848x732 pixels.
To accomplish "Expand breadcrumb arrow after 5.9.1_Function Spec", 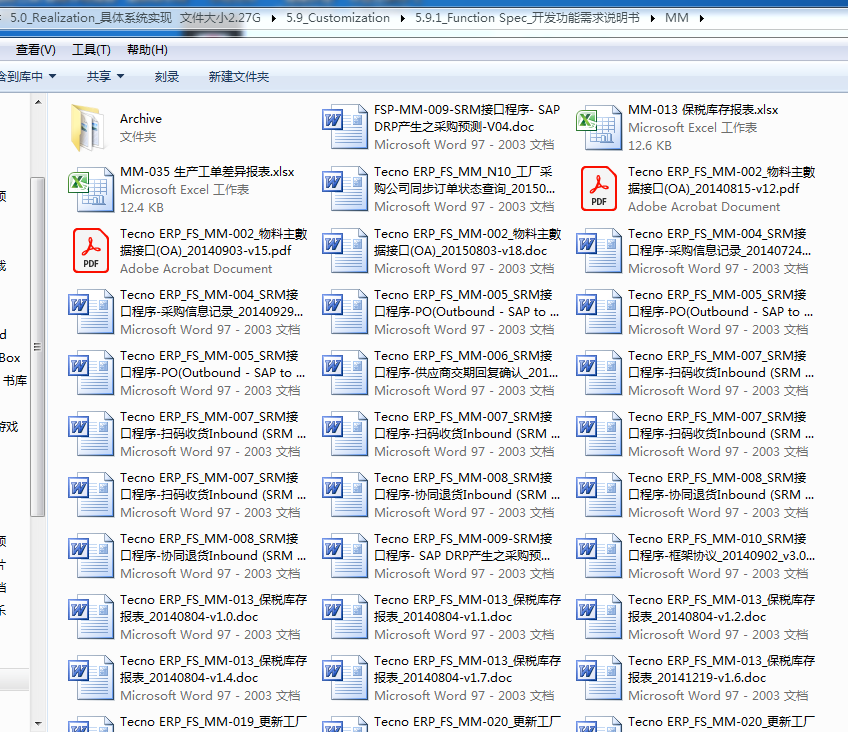I will 653,18.
